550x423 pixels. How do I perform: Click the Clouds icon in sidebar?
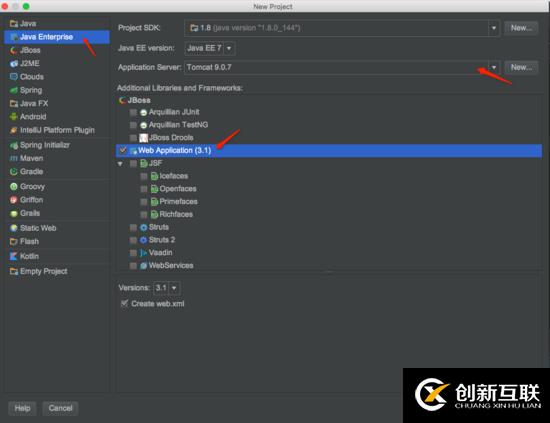(x=14, y=76)
